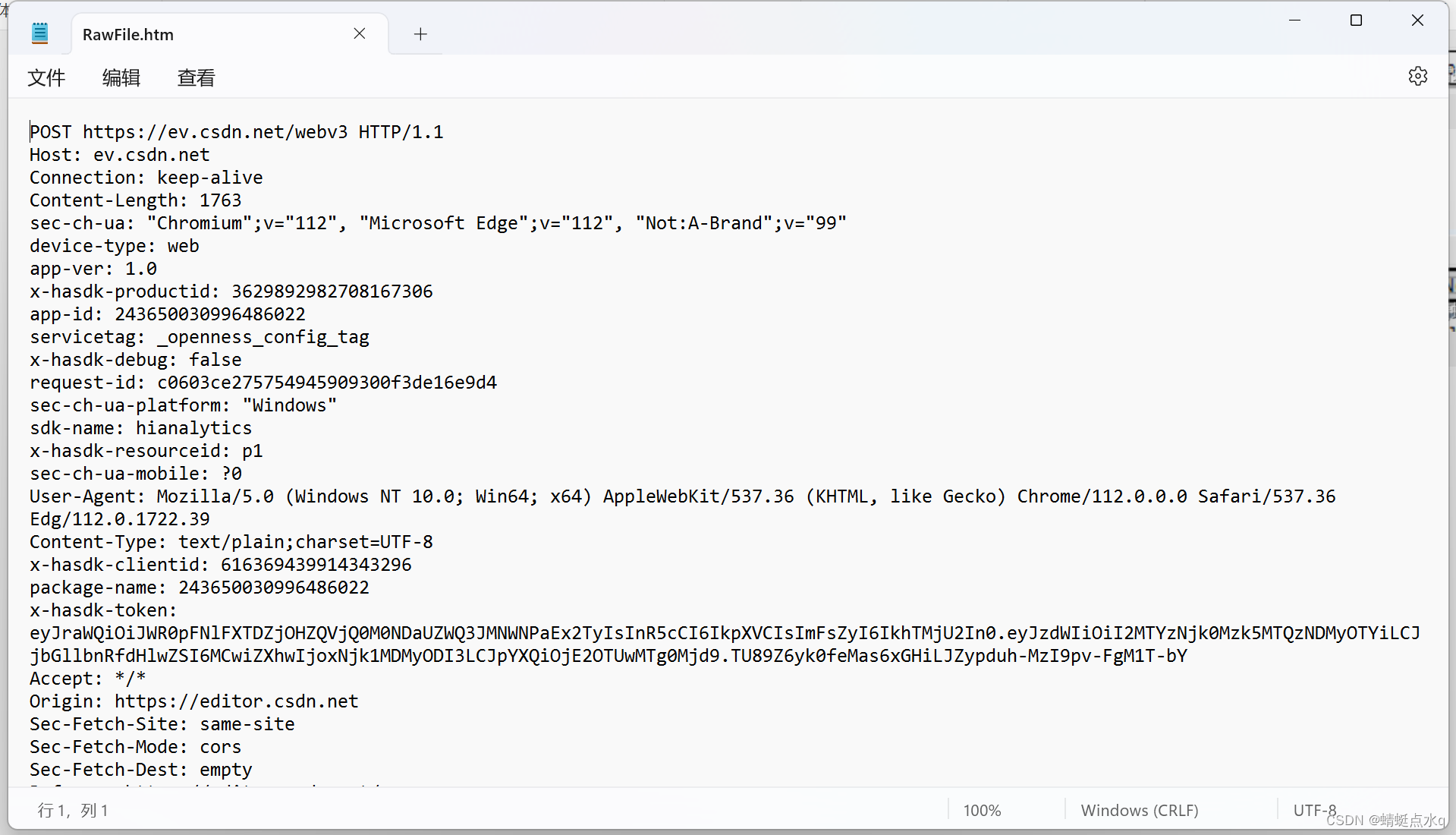The image size is (1456, 835).
Task: Add a new tab with plus button
Action: coord(420,34)
